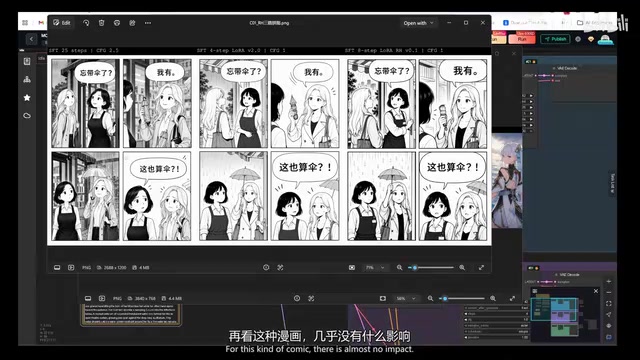Open the node tree icon in the left sidebar
This screenshot has width=640, height=360.
pyautogui.click(x=27, y=80)
